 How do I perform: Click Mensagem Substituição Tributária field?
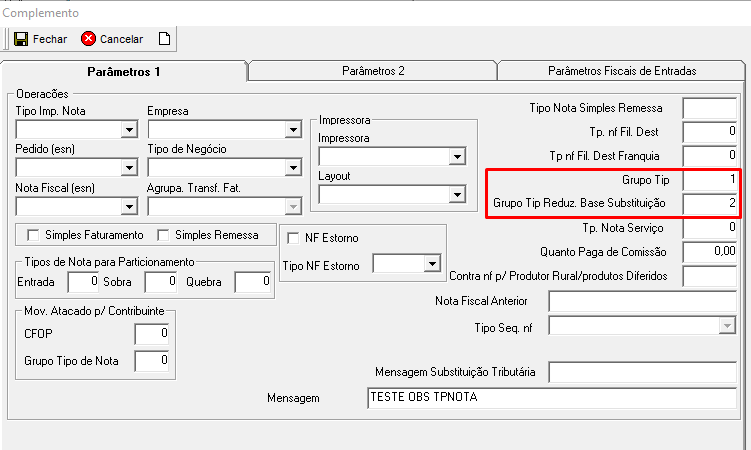point(642,372)
